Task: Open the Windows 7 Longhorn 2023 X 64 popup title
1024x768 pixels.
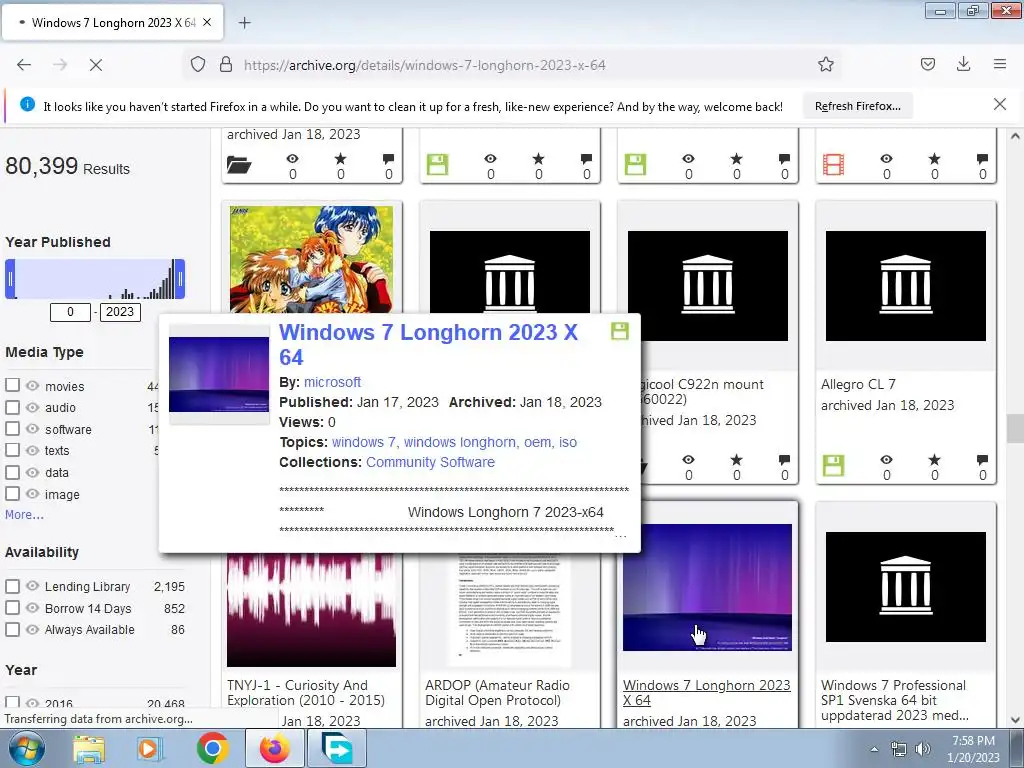Action: (x=428, y=345)
